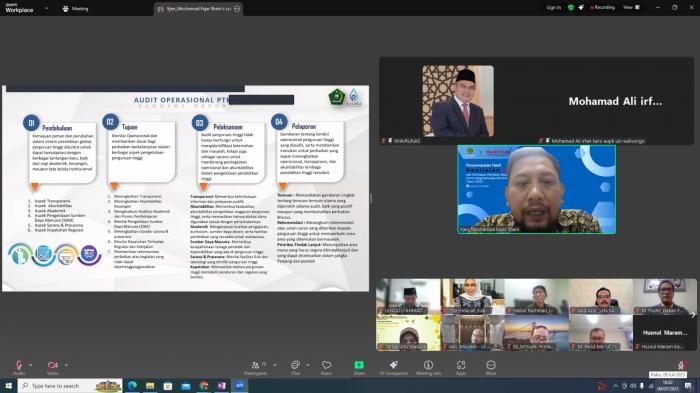Open the Participants panel
The image size is (700, 393).
point(256,368)
